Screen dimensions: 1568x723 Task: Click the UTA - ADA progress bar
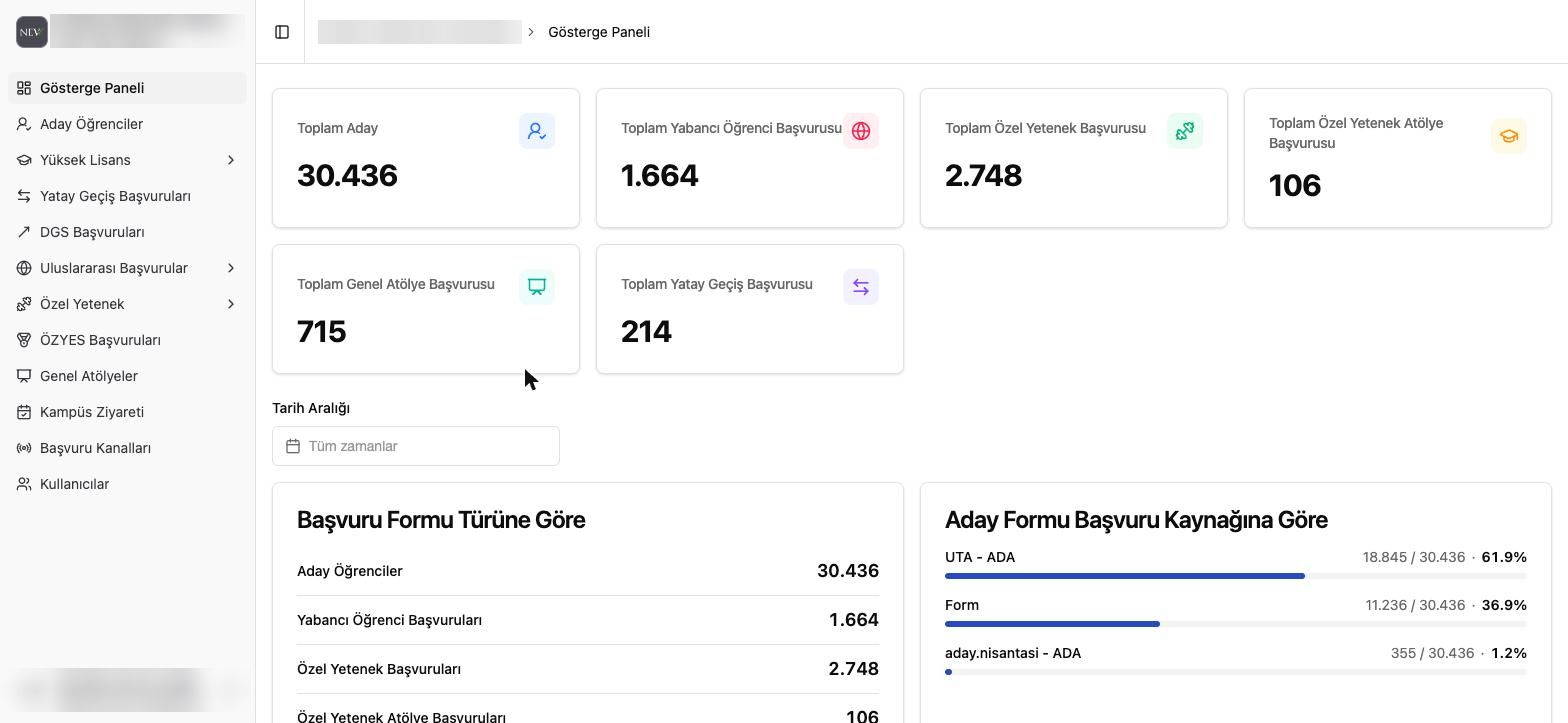(1236, 576)
